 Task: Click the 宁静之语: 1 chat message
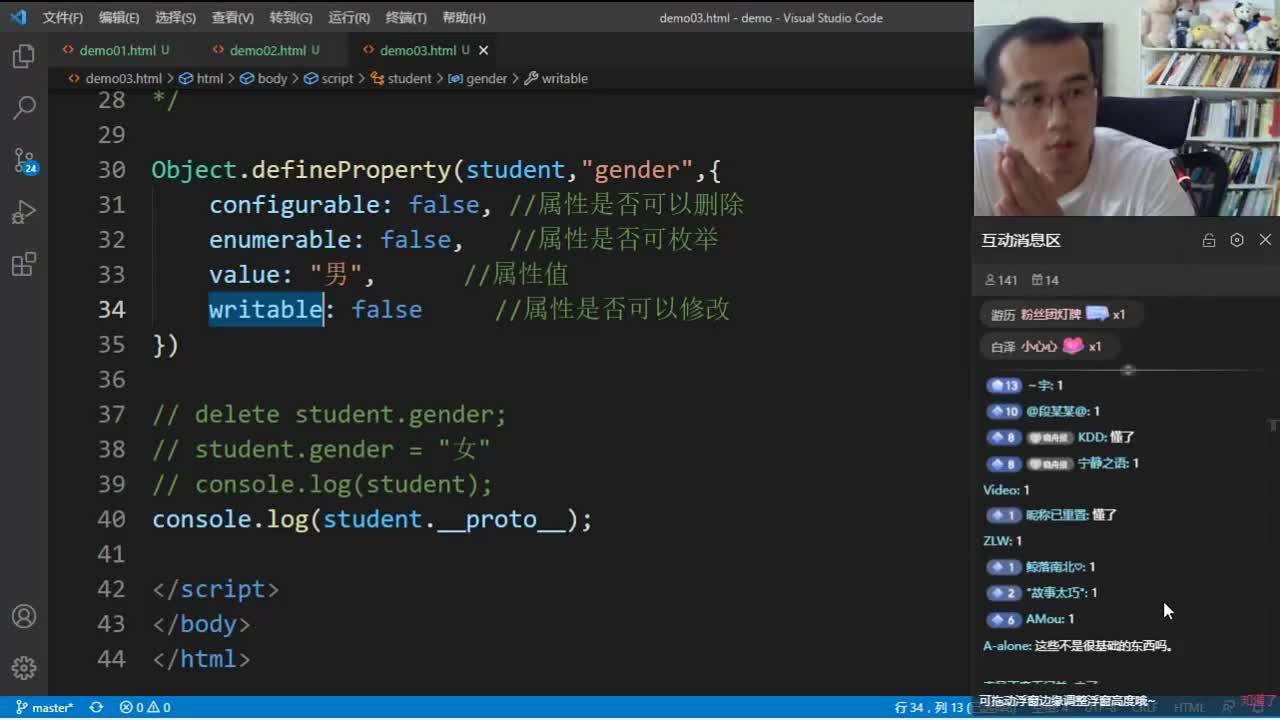tap(1063, 463)
